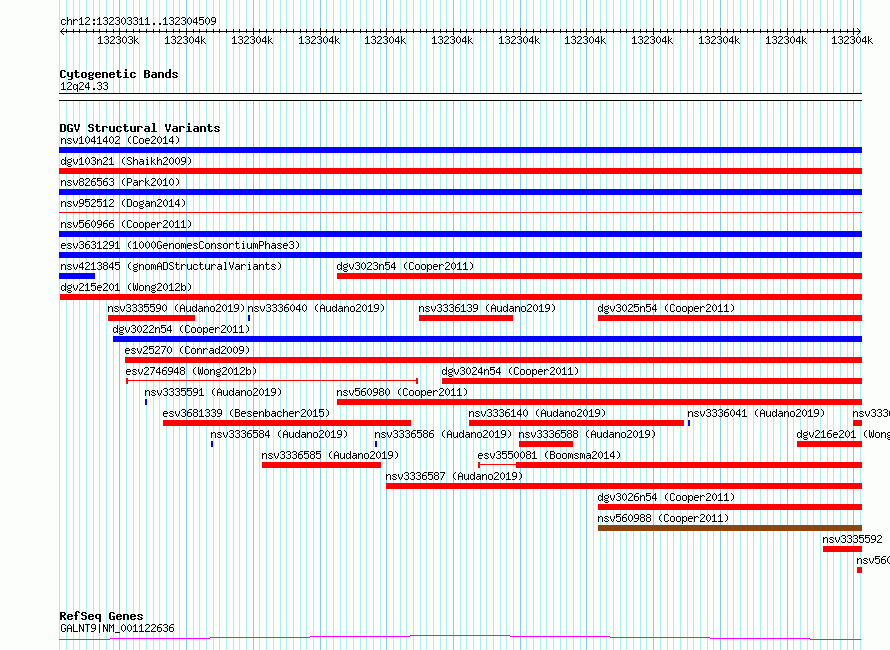Viewport: 890px width, 650px height.
Task: Open variant nsv560966 (Cooper2011)
Action: point(126,224)
